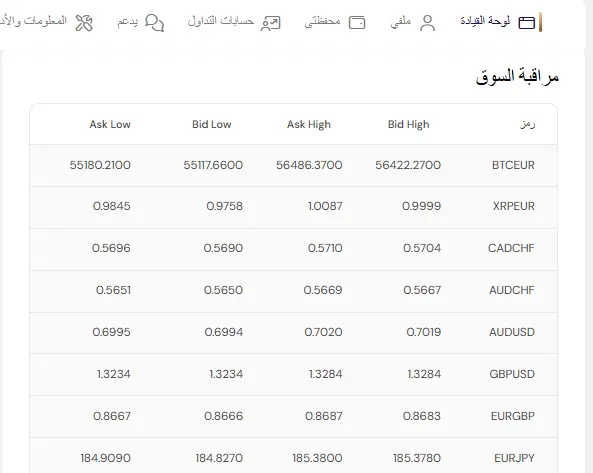Screen dimensions: 593x473
Task: Click the wallet icon
Action: tap(357, 23)
